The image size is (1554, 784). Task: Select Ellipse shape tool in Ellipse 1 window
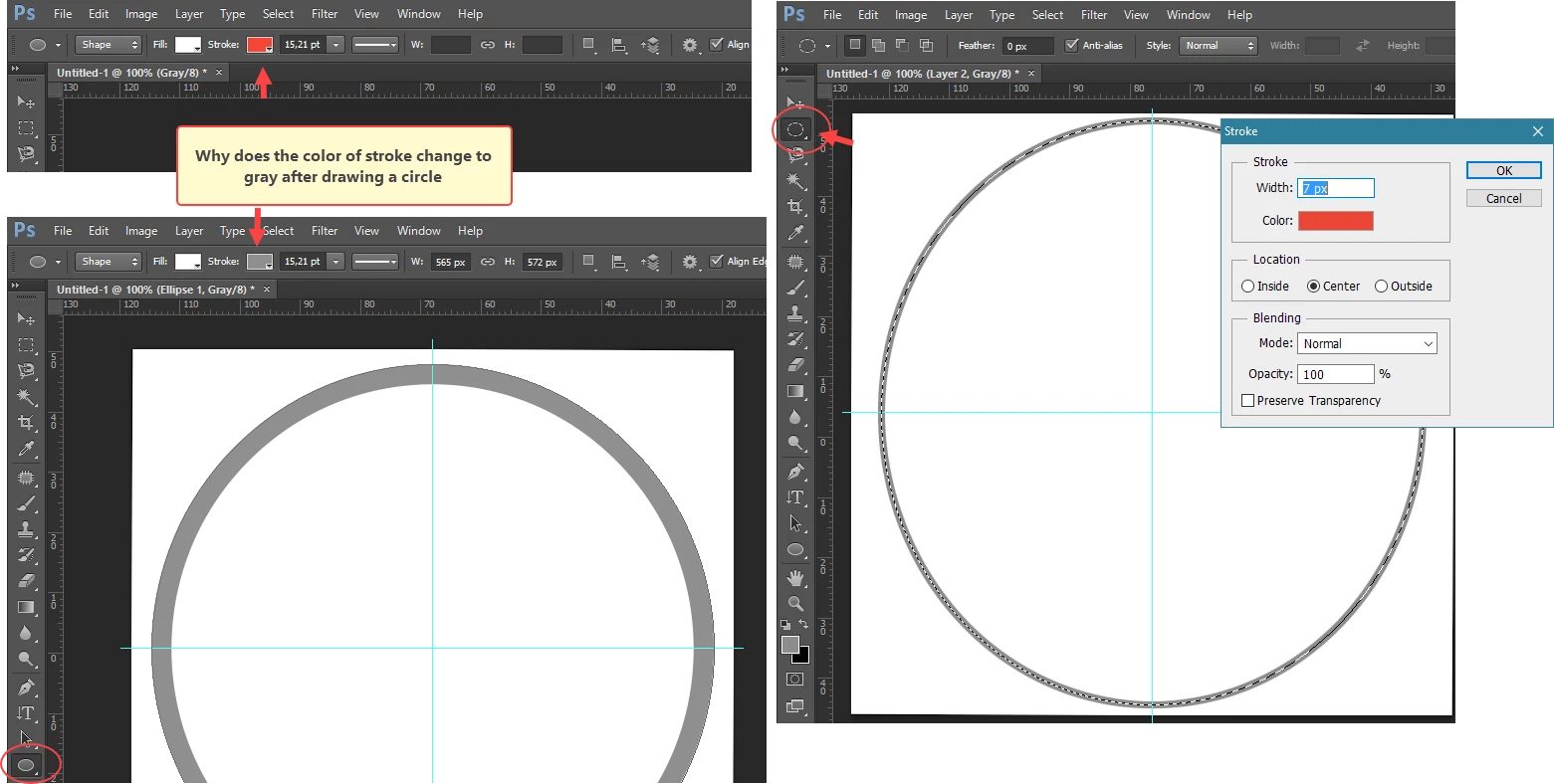coord(27,765)
